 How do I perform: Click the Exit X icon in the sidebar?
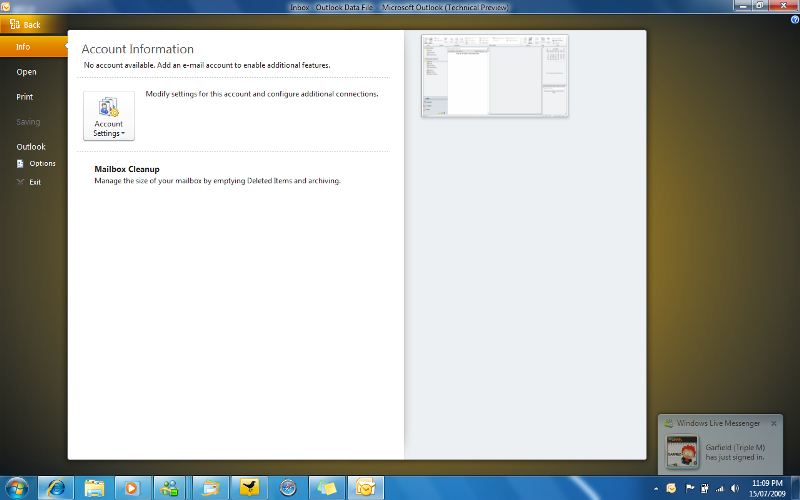point(20,182)
